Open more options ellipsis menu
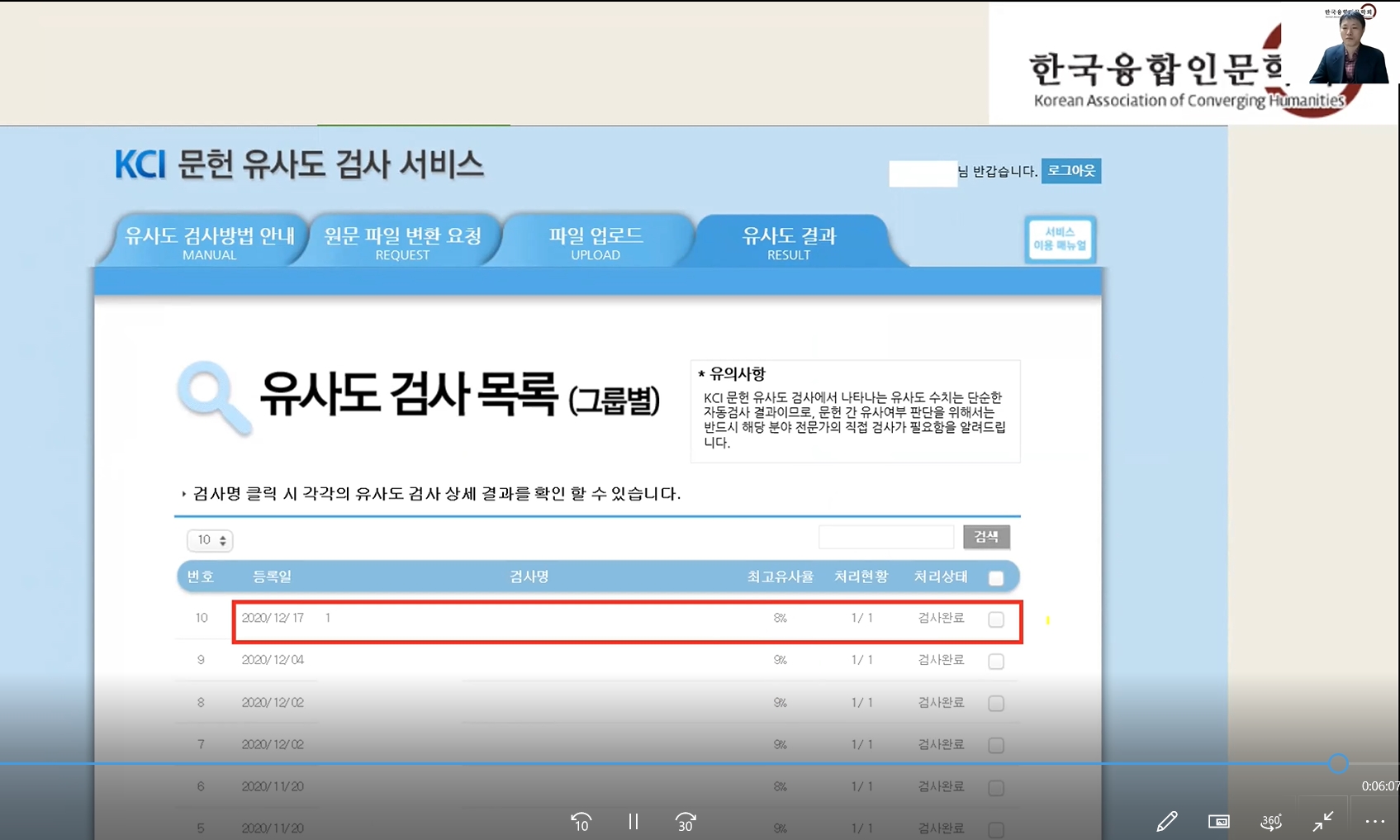The height and width of the screenshot is (840, 1400). click(x=1375, y=821)
